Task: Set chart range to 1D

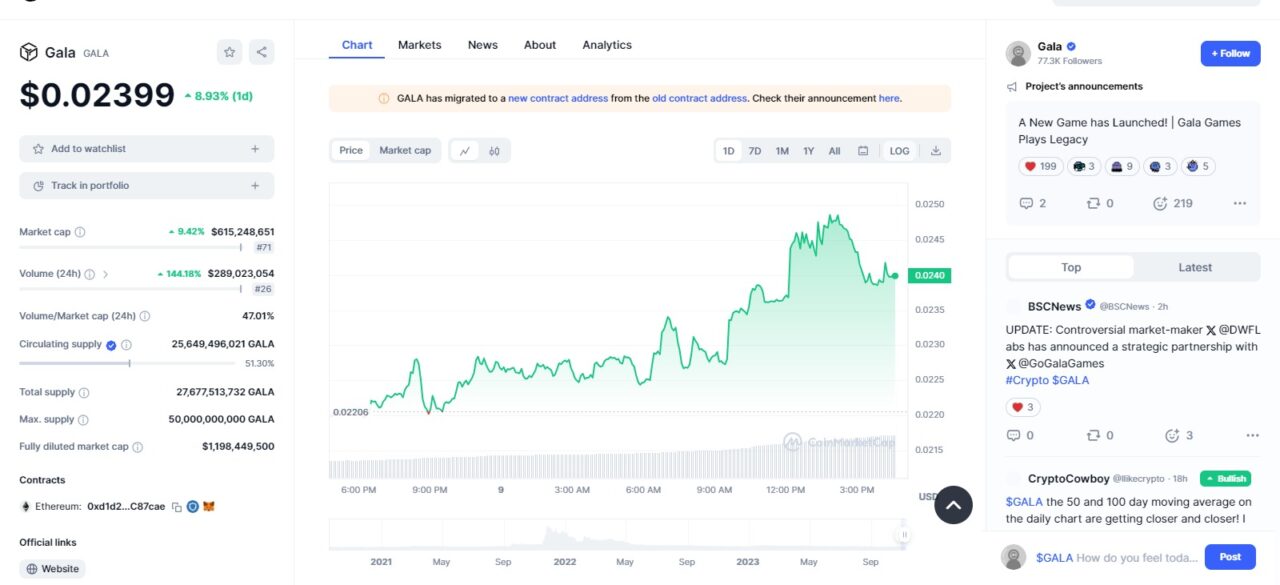Action: pyautogui.click(x=728, y=151)
